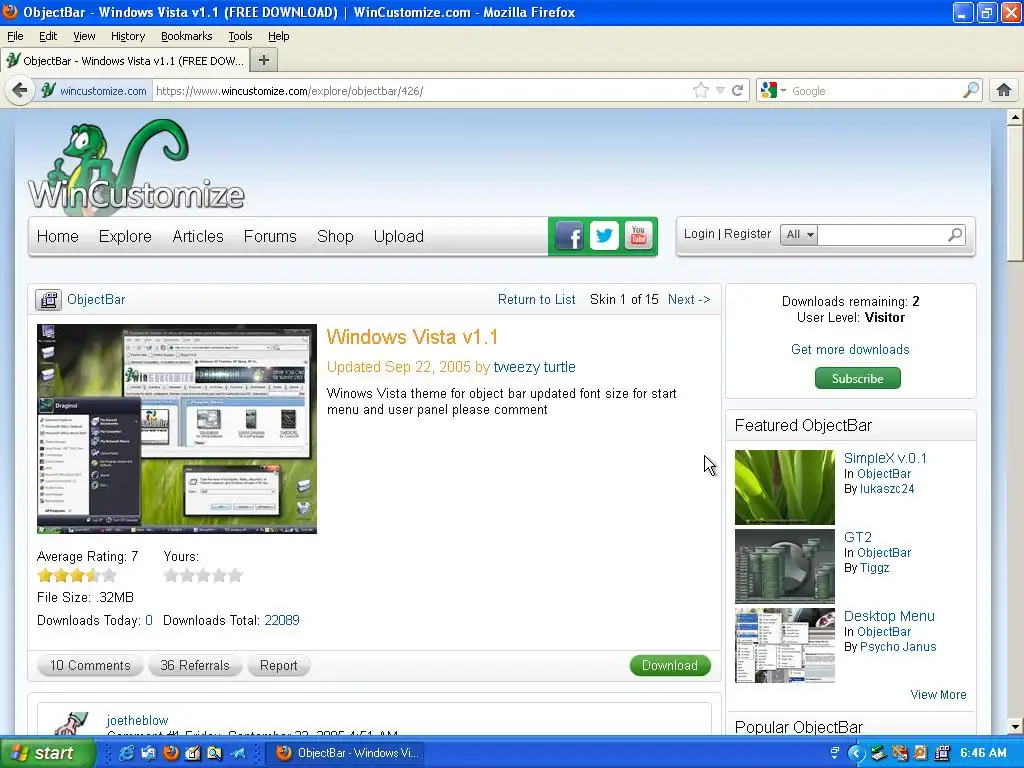This screenshot has width=1024, height=768.
Task: Open the Twitter social icon
Action: 604,236
